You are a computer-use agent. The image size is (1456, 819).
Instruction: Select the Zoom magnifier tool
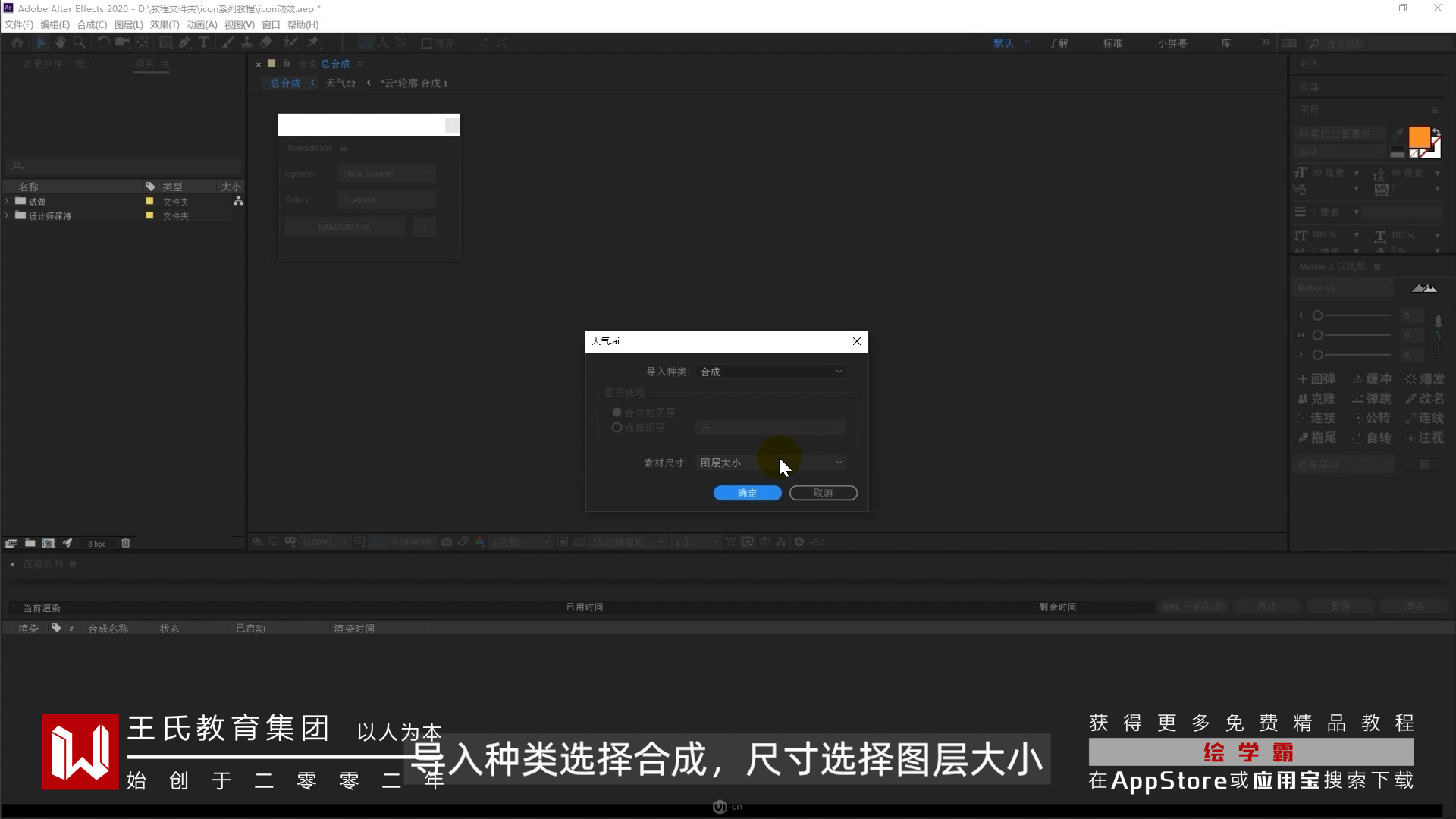tap(79, 43)
